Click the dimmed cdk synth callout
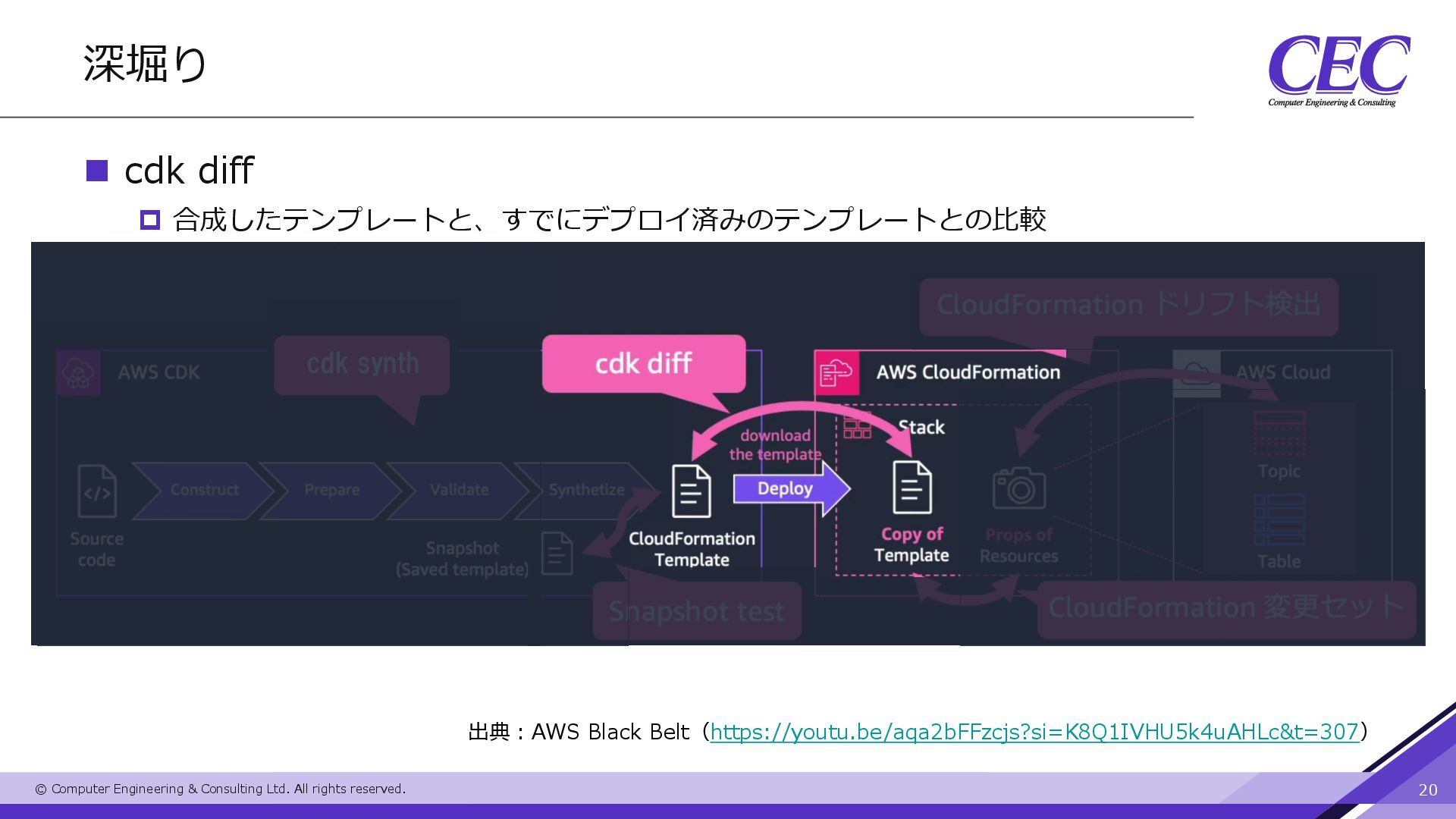 pos(362,365)
